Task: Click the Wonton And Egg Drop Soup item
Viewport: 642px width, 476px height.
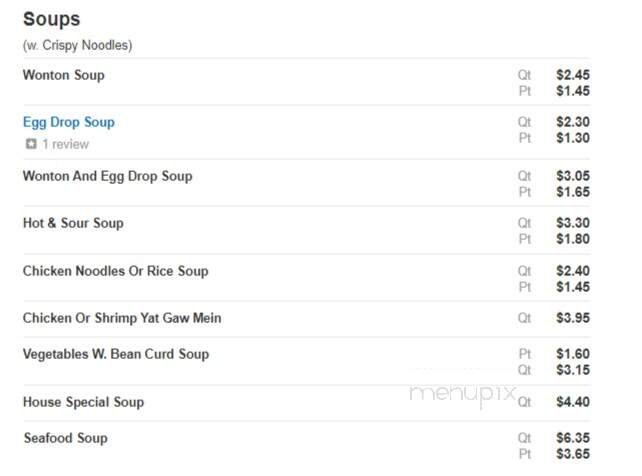Action: pyautogui.click(x=107, y=176)
